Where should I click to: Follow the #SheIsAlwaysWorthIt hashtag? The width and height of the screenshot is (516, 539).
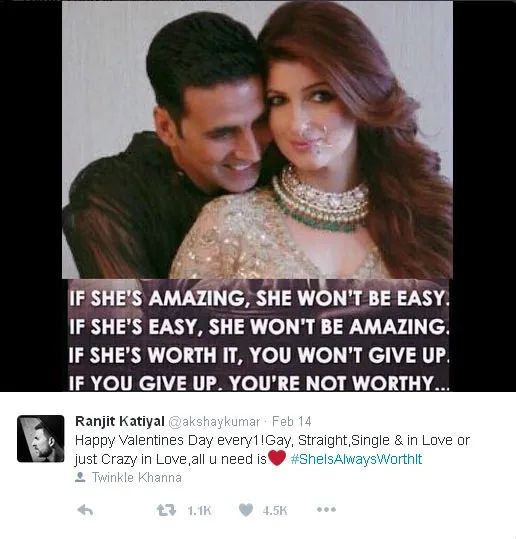pyautogui.click(x=356, y=459)
